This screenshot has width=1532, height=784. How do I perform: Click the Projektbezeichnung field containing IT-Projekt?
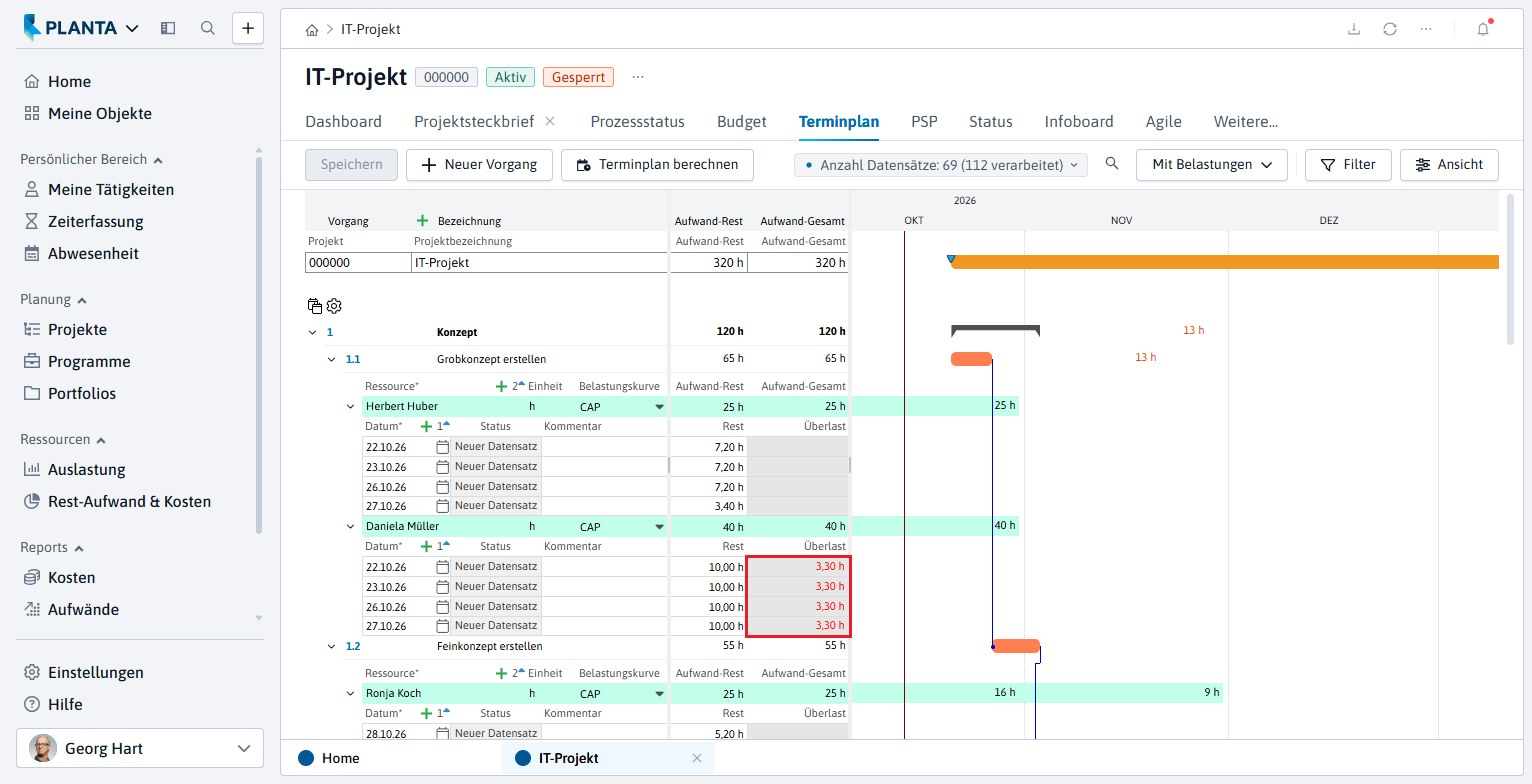tap(539, 263)
